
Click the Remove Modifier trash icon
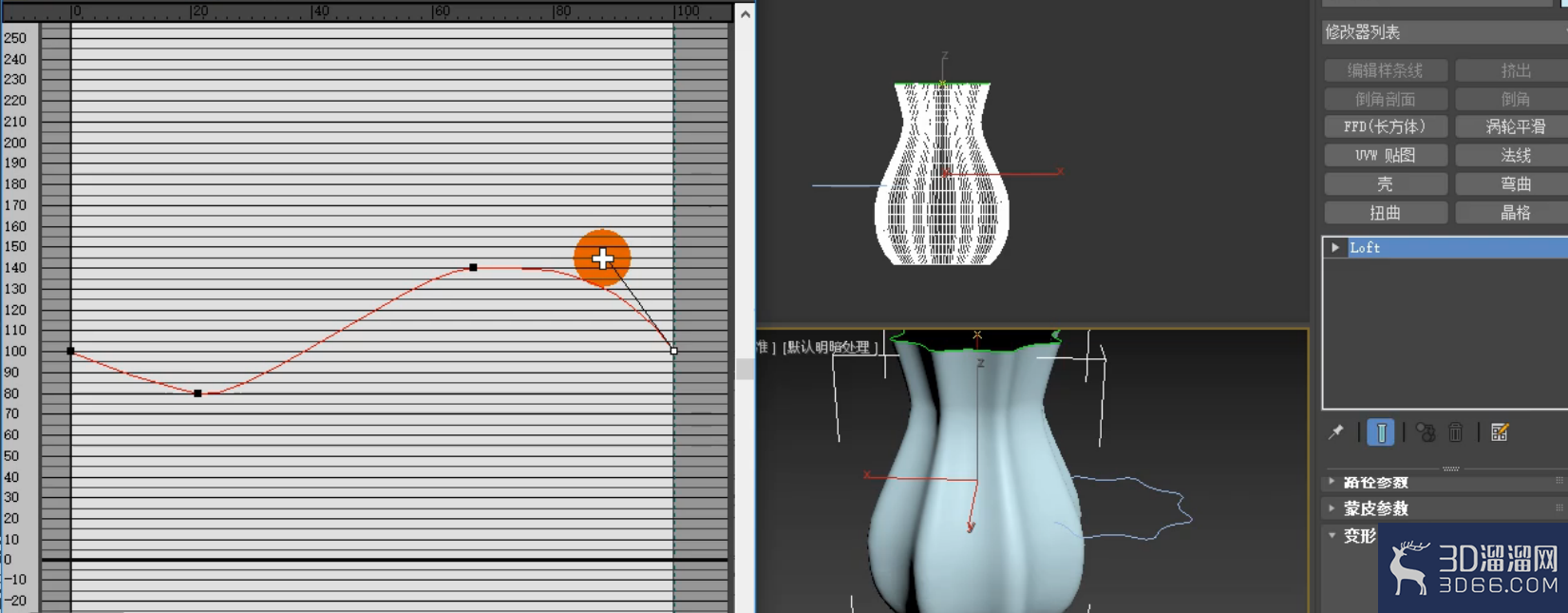point(1455,432)
